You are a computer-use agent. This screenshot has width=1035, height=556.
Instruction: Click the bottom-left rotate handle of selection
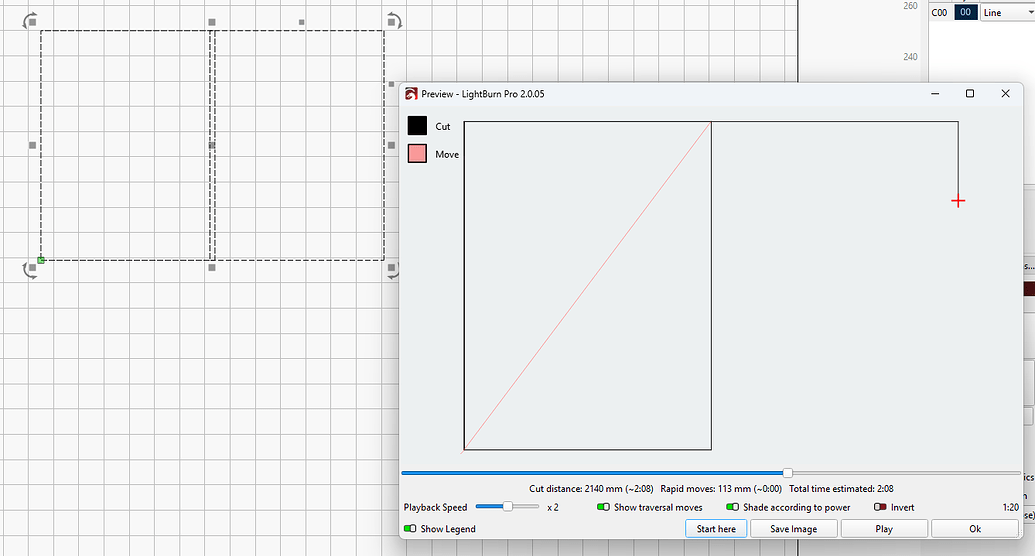tap(30, 269)
